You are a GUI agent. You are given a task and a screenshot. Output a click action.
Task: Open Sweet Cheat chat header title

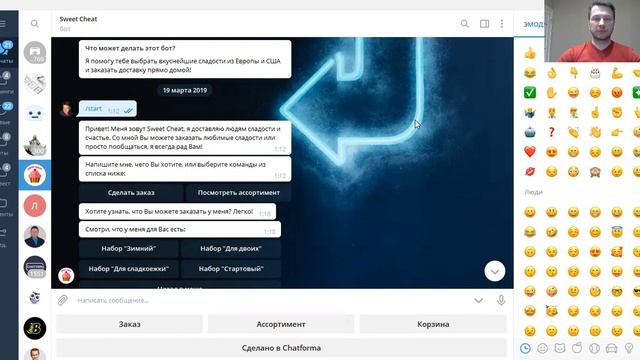click(78, 19)
